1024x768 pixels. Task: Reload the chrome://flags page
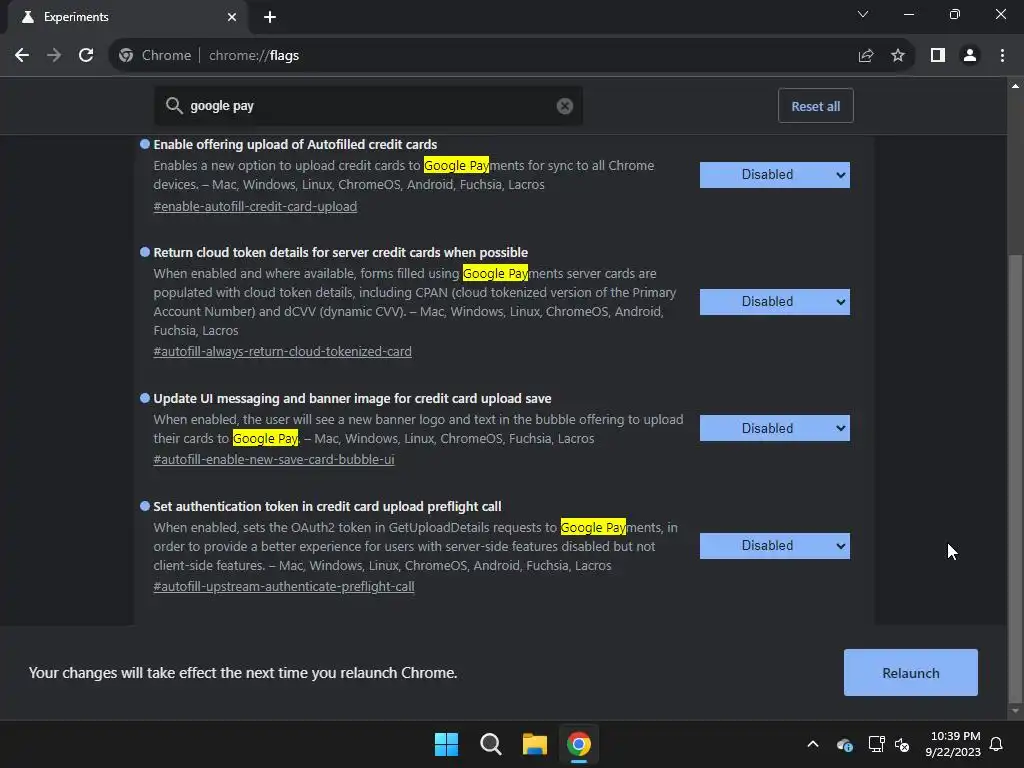point(86,56)
